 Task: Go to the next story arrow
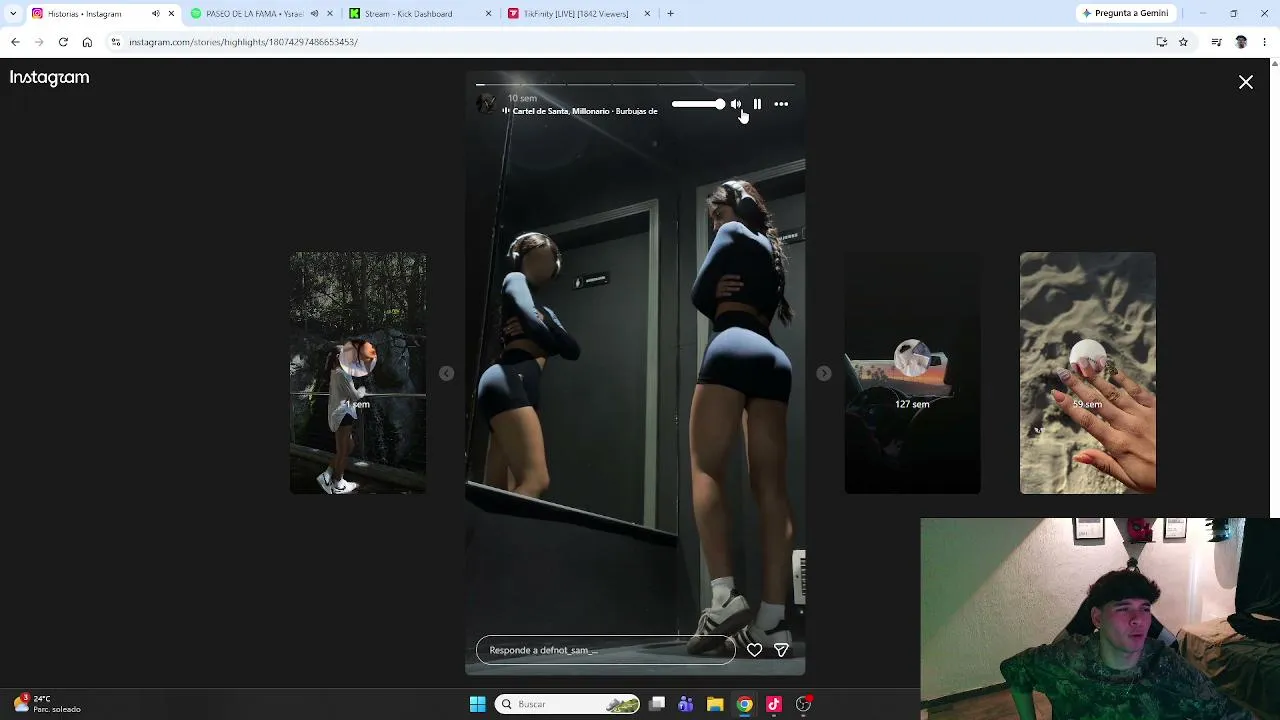(823, 373)
